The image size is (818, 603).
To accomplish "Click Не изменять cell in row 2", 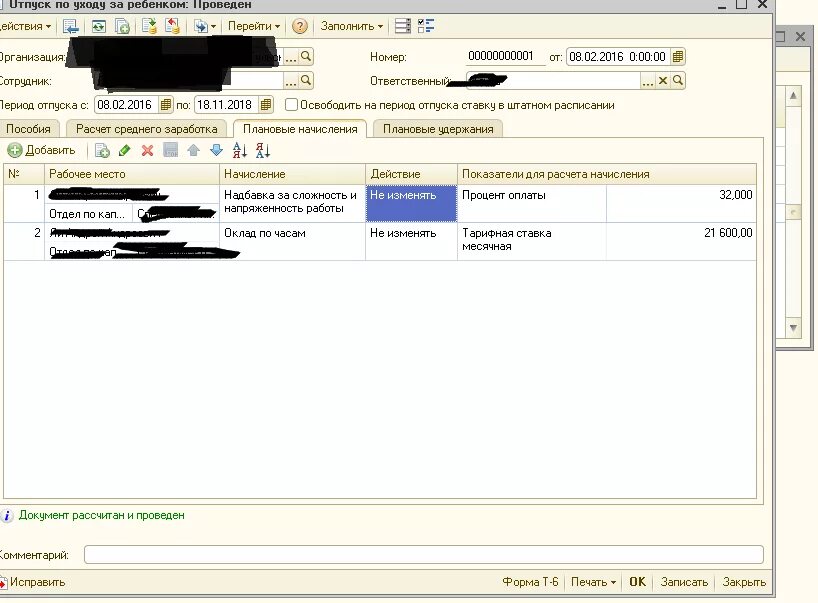I will click(412, 242).
